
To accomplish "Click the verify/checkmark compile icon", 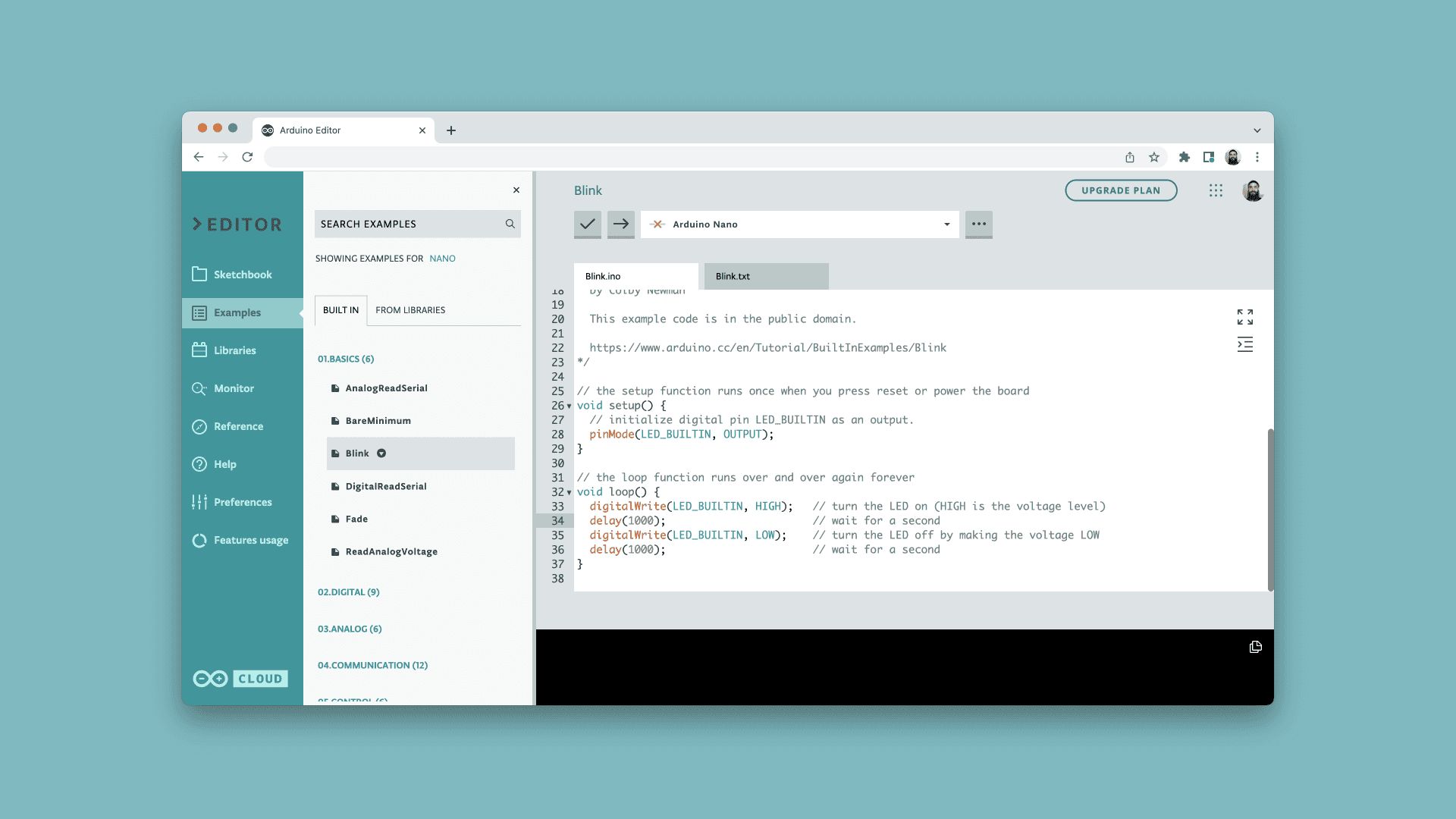I will (x=587, y=224).
